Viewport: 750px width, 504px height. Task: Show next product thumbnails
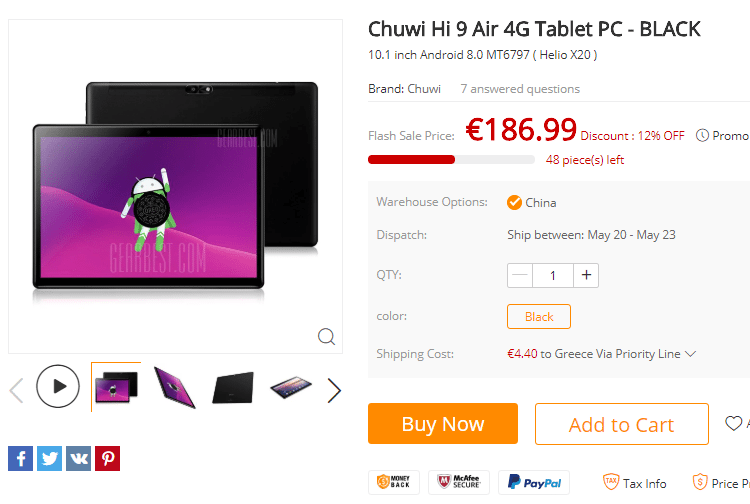[334, 390]
